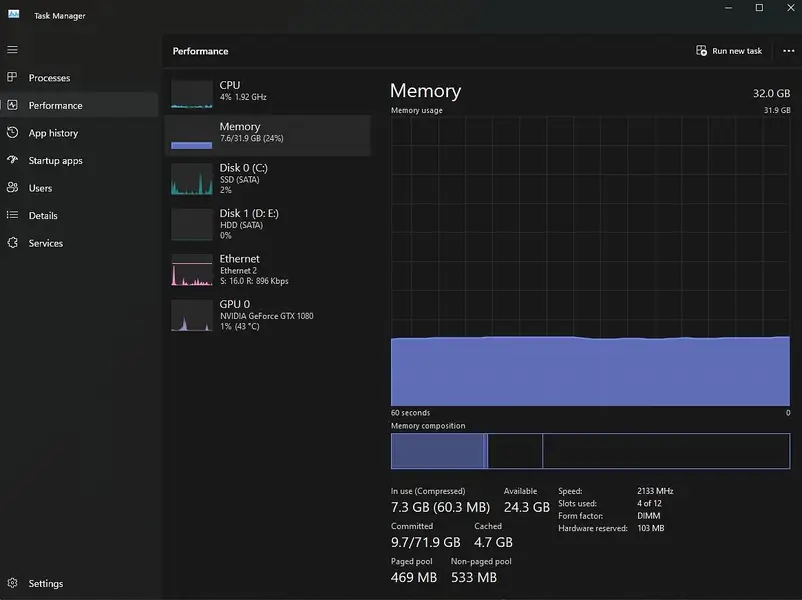Click the 9.7/71.9 GB committed value
802x600 pixels.
[x=426, y=542]
